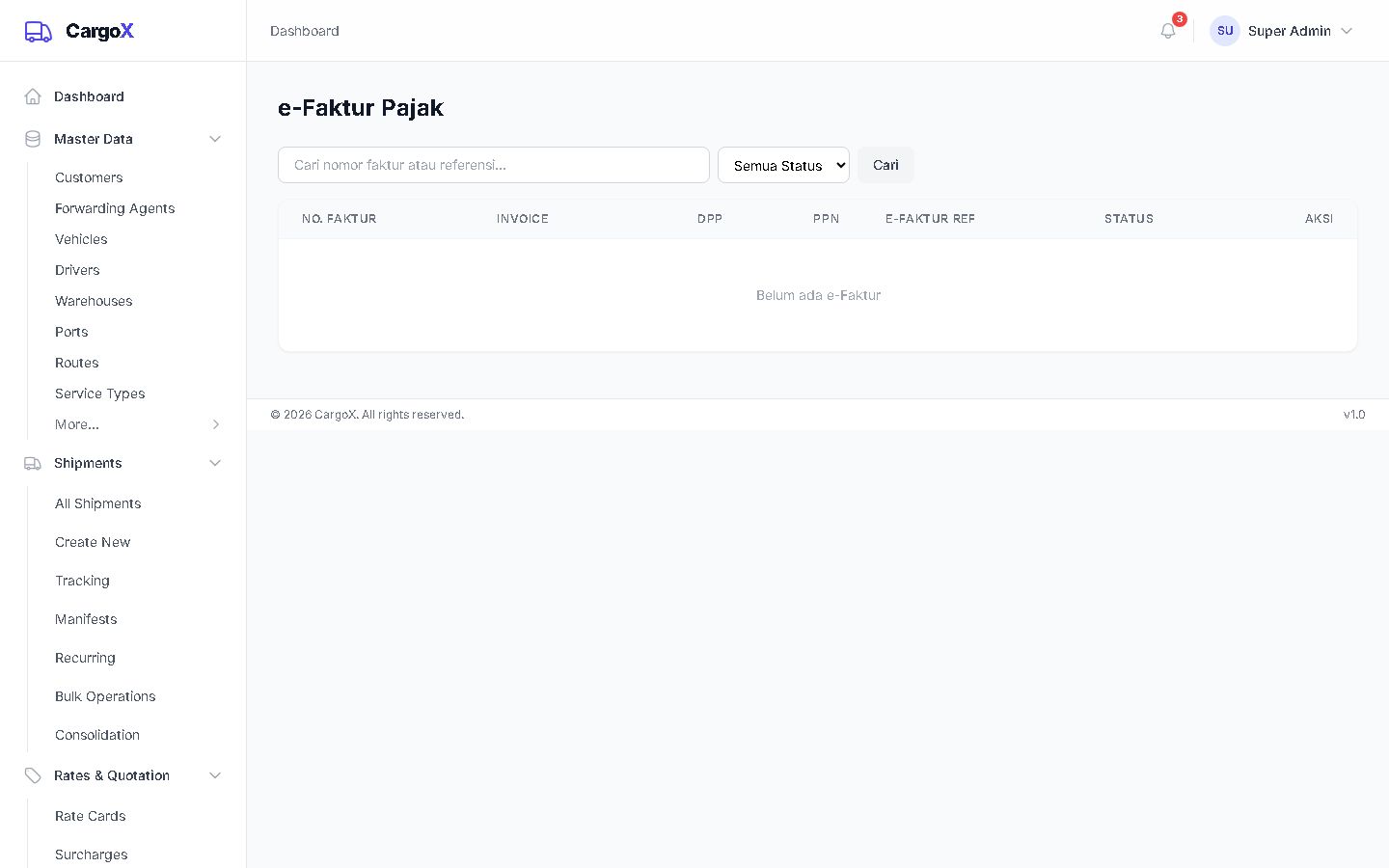Go to Customers page
The width and height of the screenshot is (1389, 868).
[89, 177]
